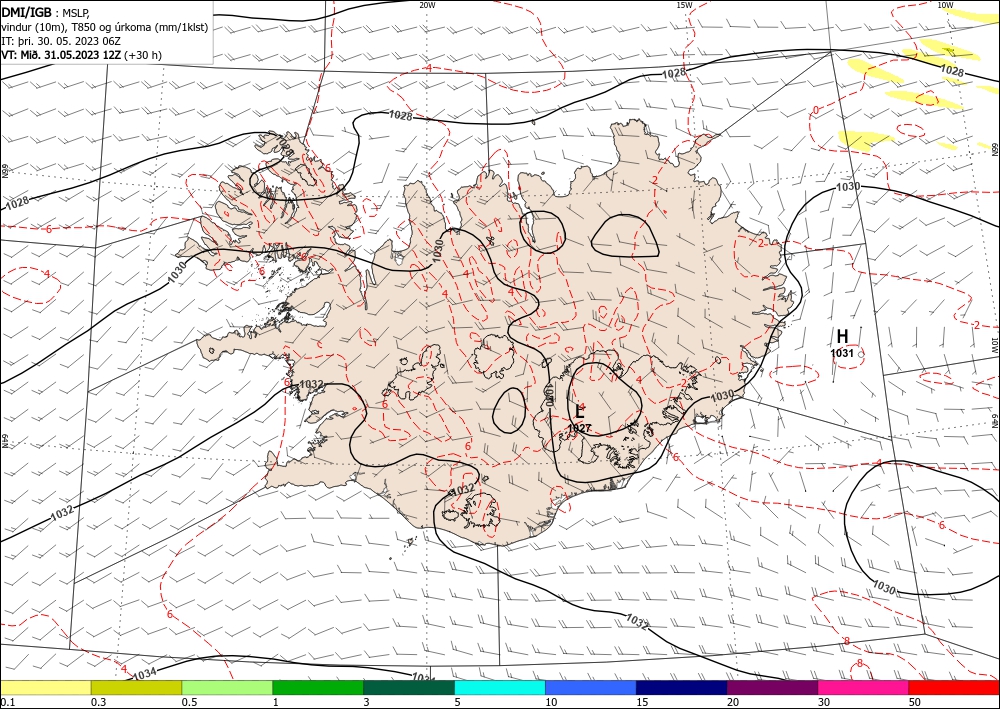Click the '50' legend scale value

coord(915,702)
